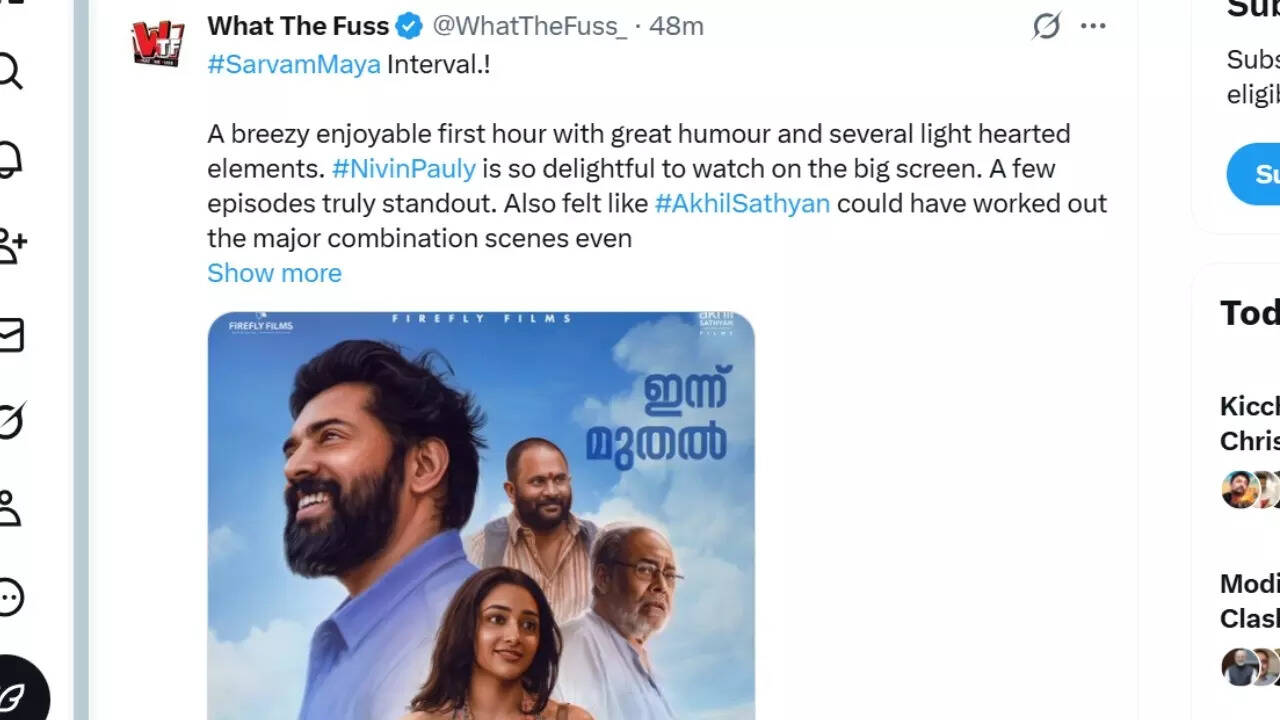Open the More circle sidebar icon
The image size is (1280, 720).
click(10, 597)
